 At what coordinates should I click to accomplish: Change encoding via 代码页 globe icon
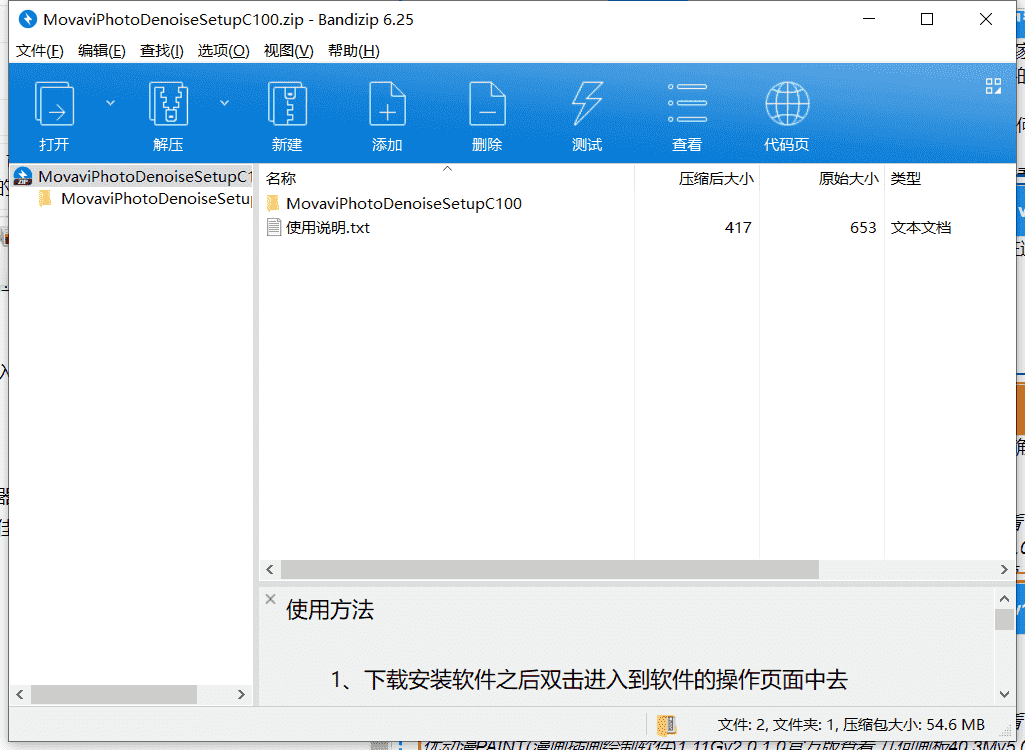tap(787, 116)
